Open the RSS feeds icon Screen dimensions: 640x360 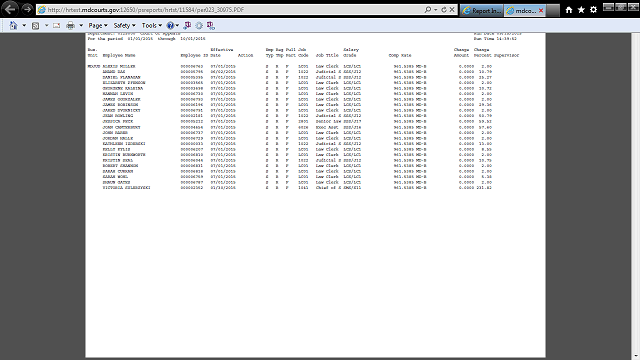(x=36, y=25)
